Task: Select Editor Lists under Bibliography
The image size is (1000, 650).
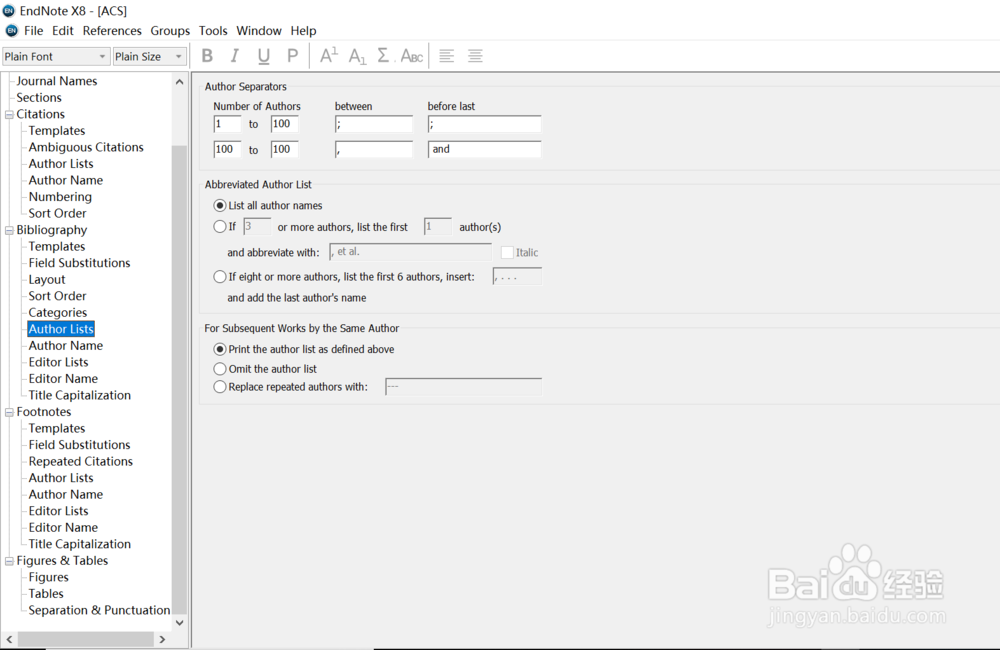Action: [58, 362]
